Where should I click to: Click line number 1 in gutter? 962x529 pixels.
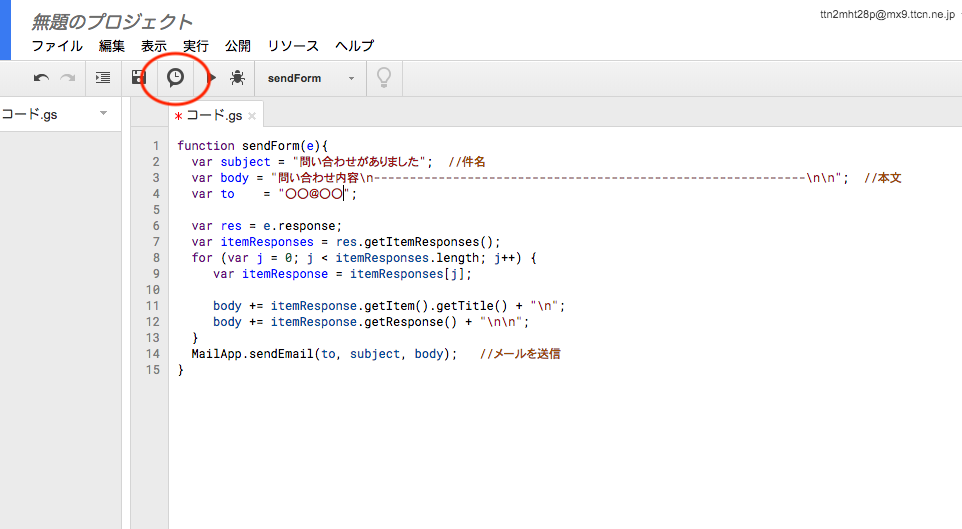(156, 146)
